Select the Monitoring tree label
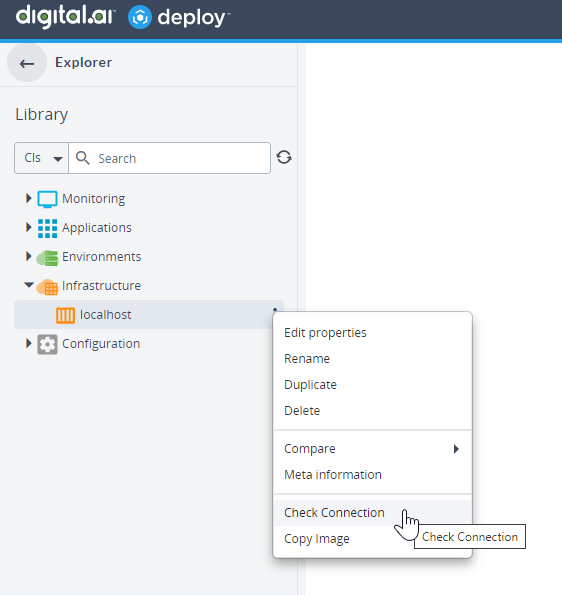The height and width of the screenshot is (595, 562). [x=94, y=198]
